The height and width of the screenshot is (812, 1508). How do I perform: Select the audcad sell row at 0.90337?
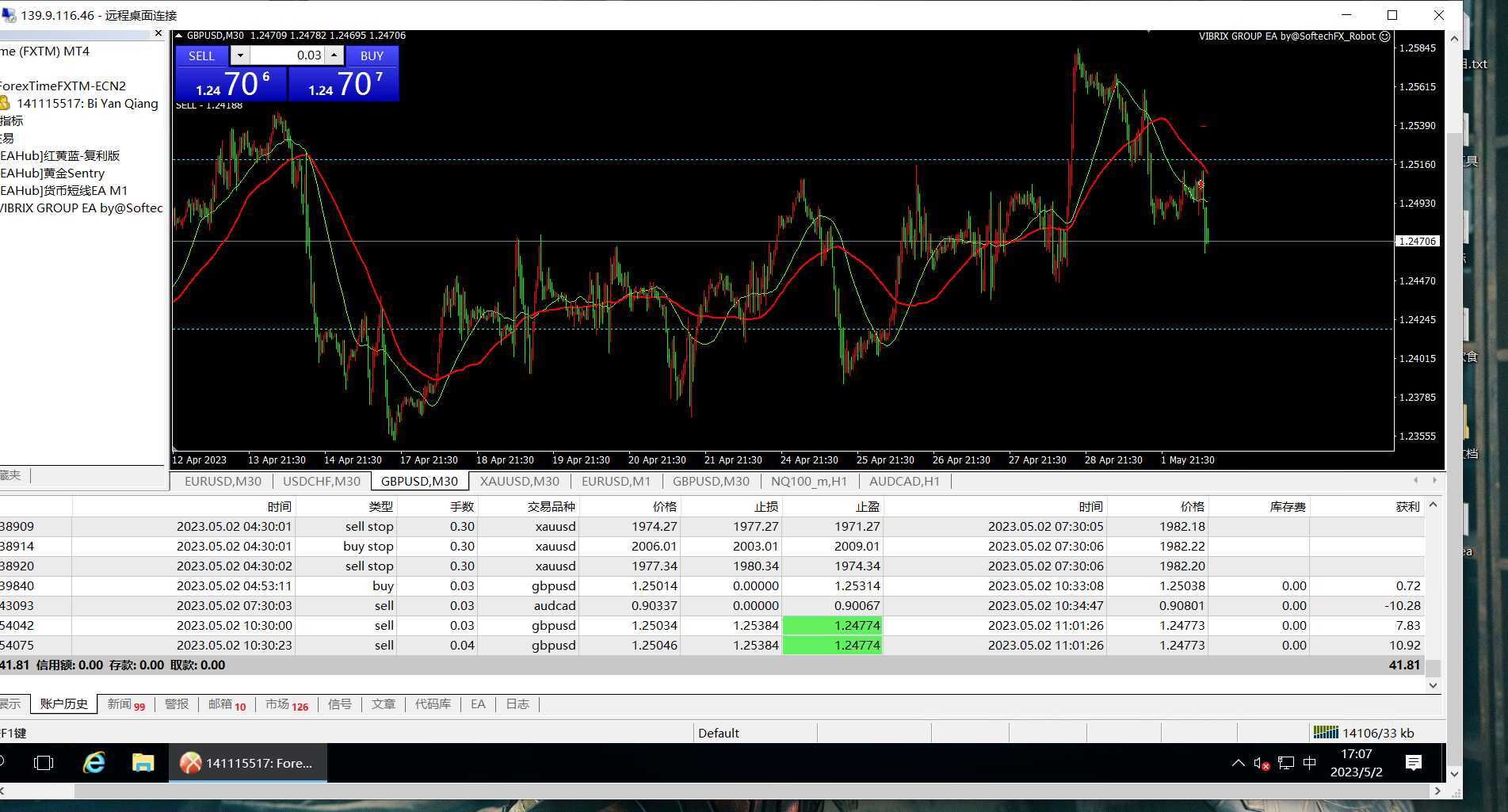[x=712, y=605]
